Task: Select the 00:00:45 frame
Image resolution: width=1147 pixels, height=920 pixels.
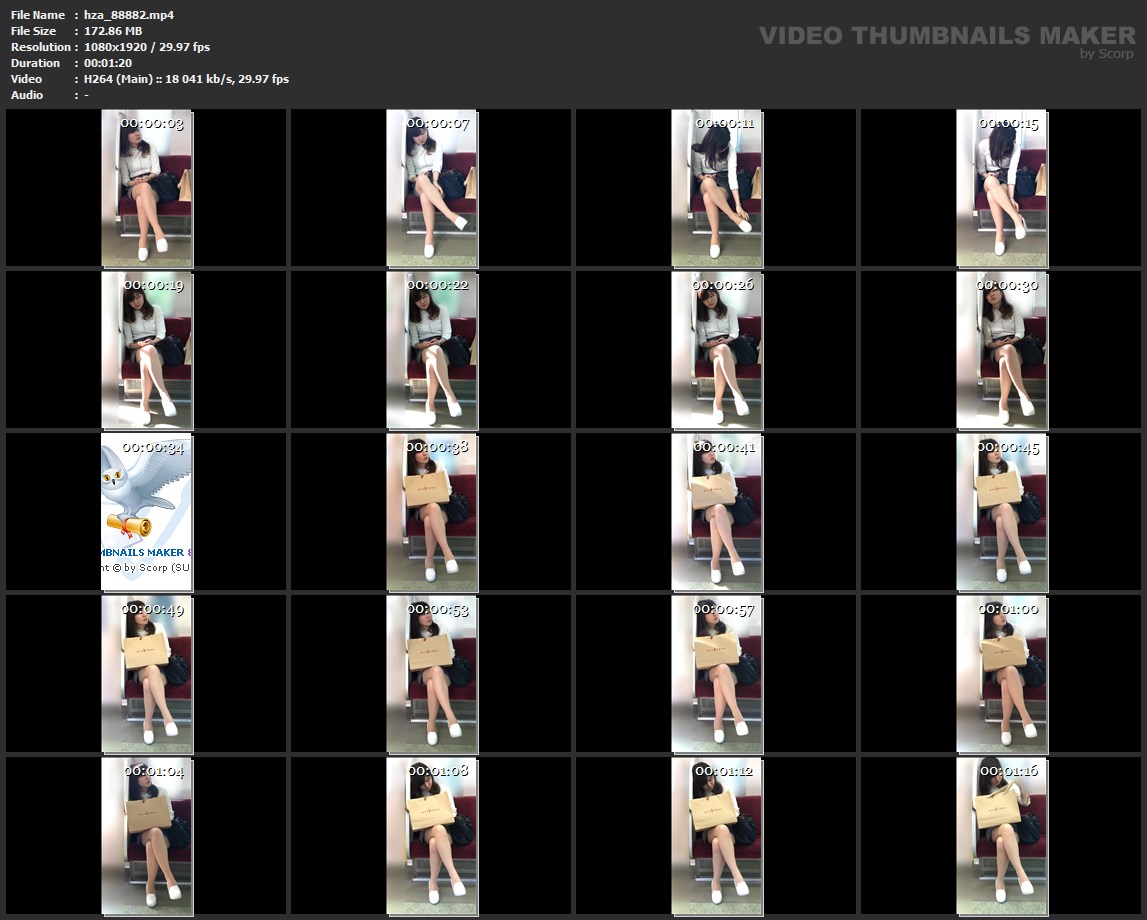Action: [1002, 512]
